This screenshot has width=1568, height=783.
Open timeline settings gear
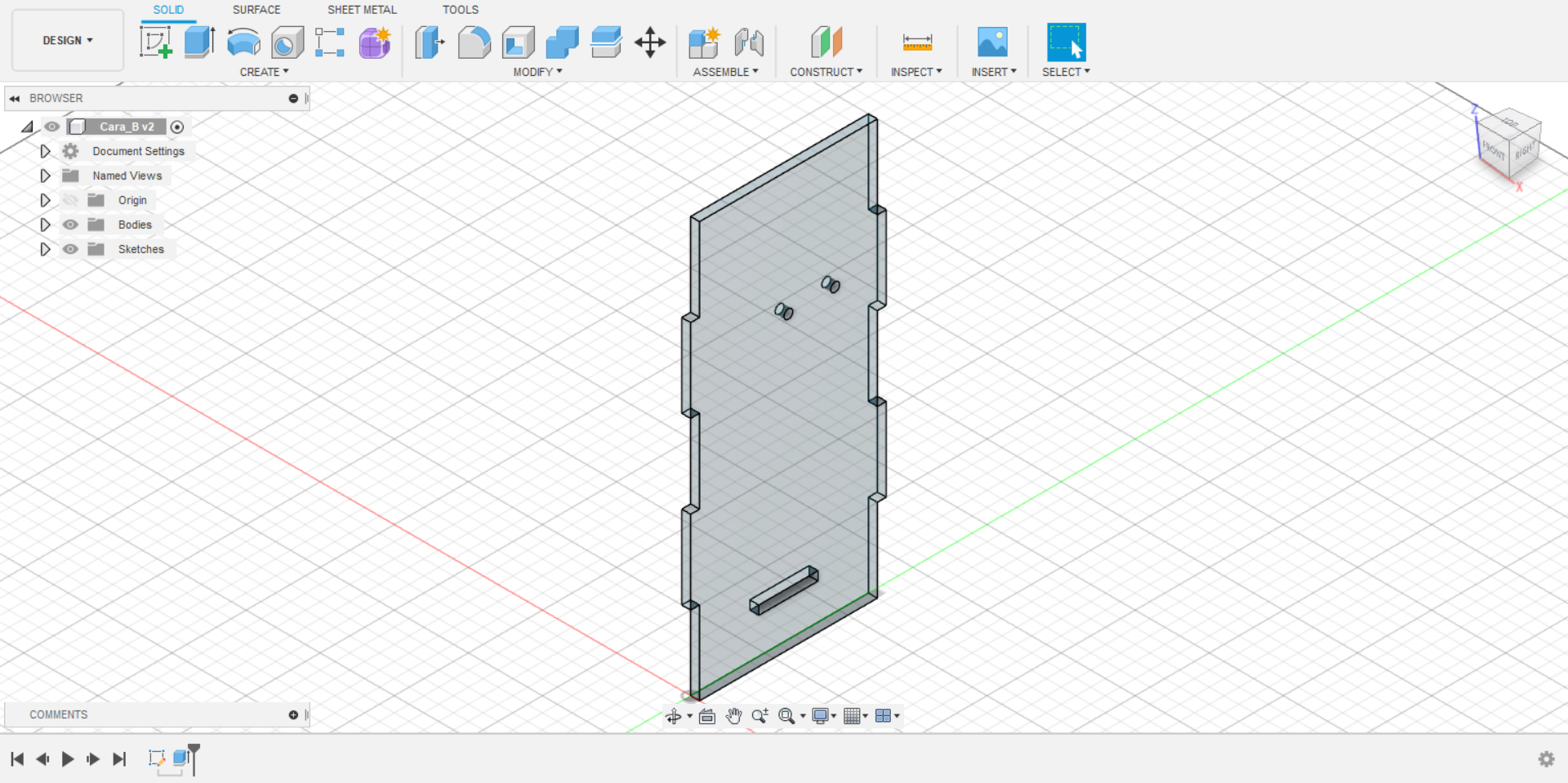point(1547,759)
